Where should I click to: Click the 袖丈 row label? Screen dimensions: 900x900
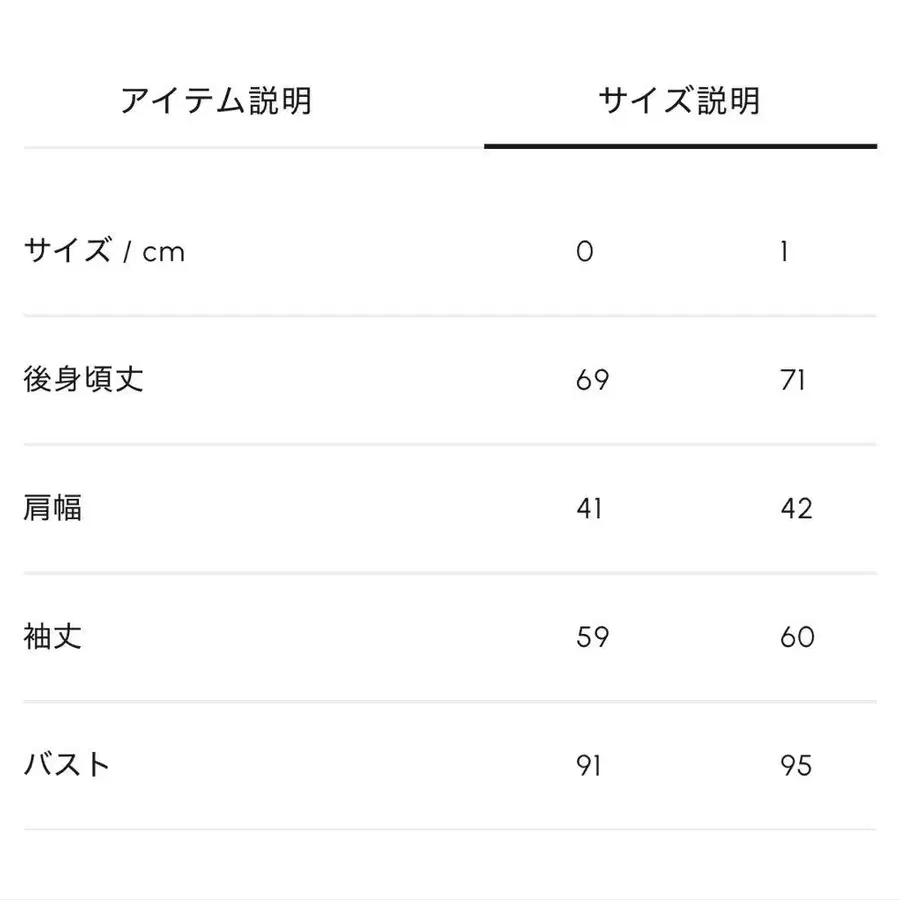55,636
